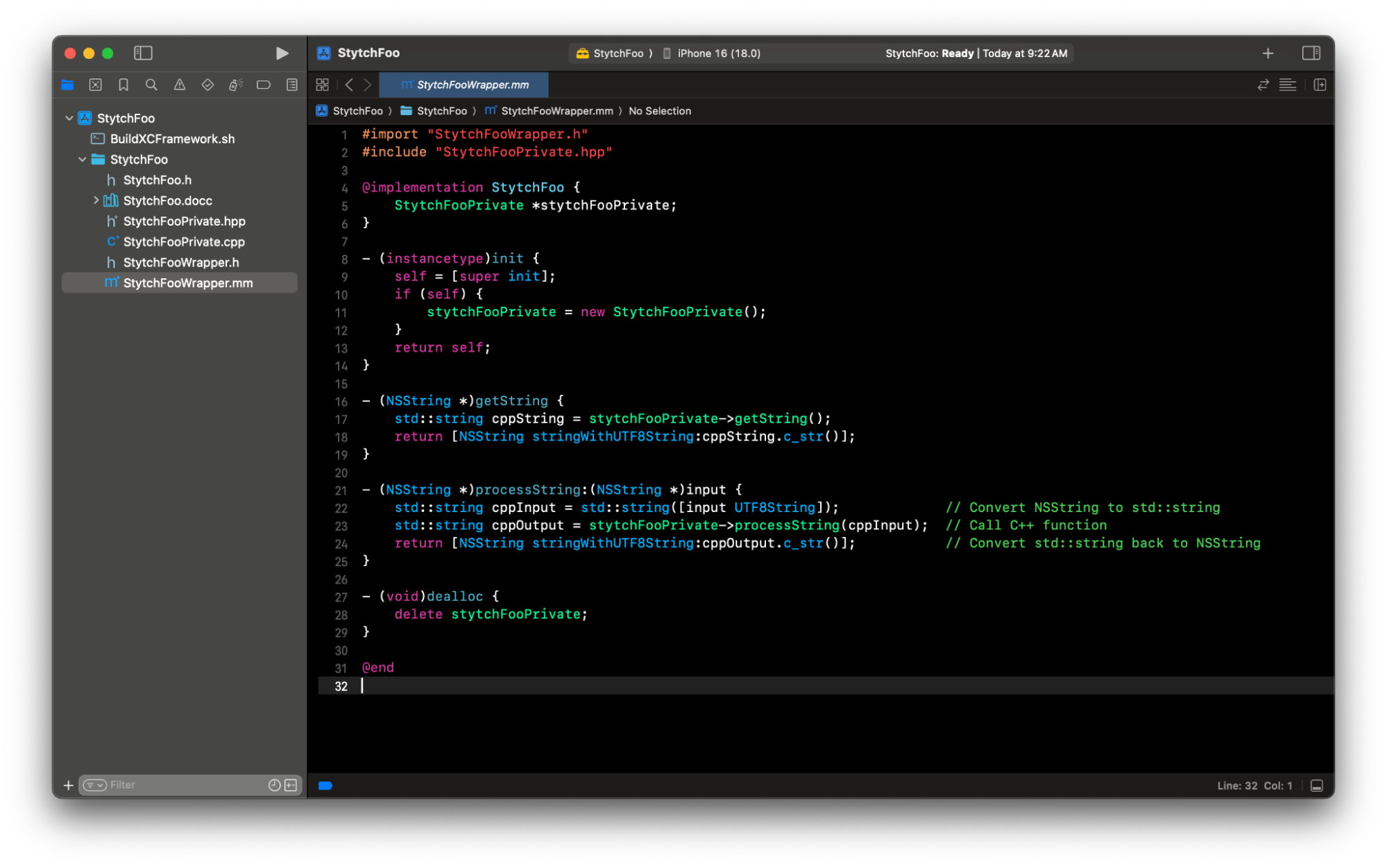Screen dimensions: 1387x868
Task: Collapse the StytchFoo project root
Action: (69, 118)
